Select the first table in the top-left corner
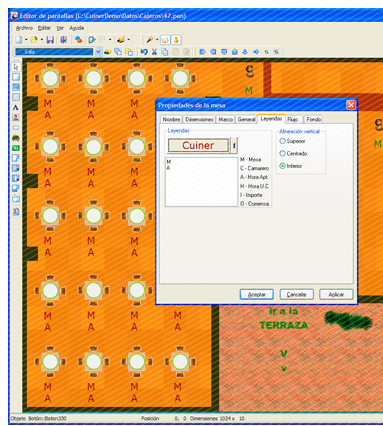The width and height of the screenshot is (383, 426). tap(50, 79)
